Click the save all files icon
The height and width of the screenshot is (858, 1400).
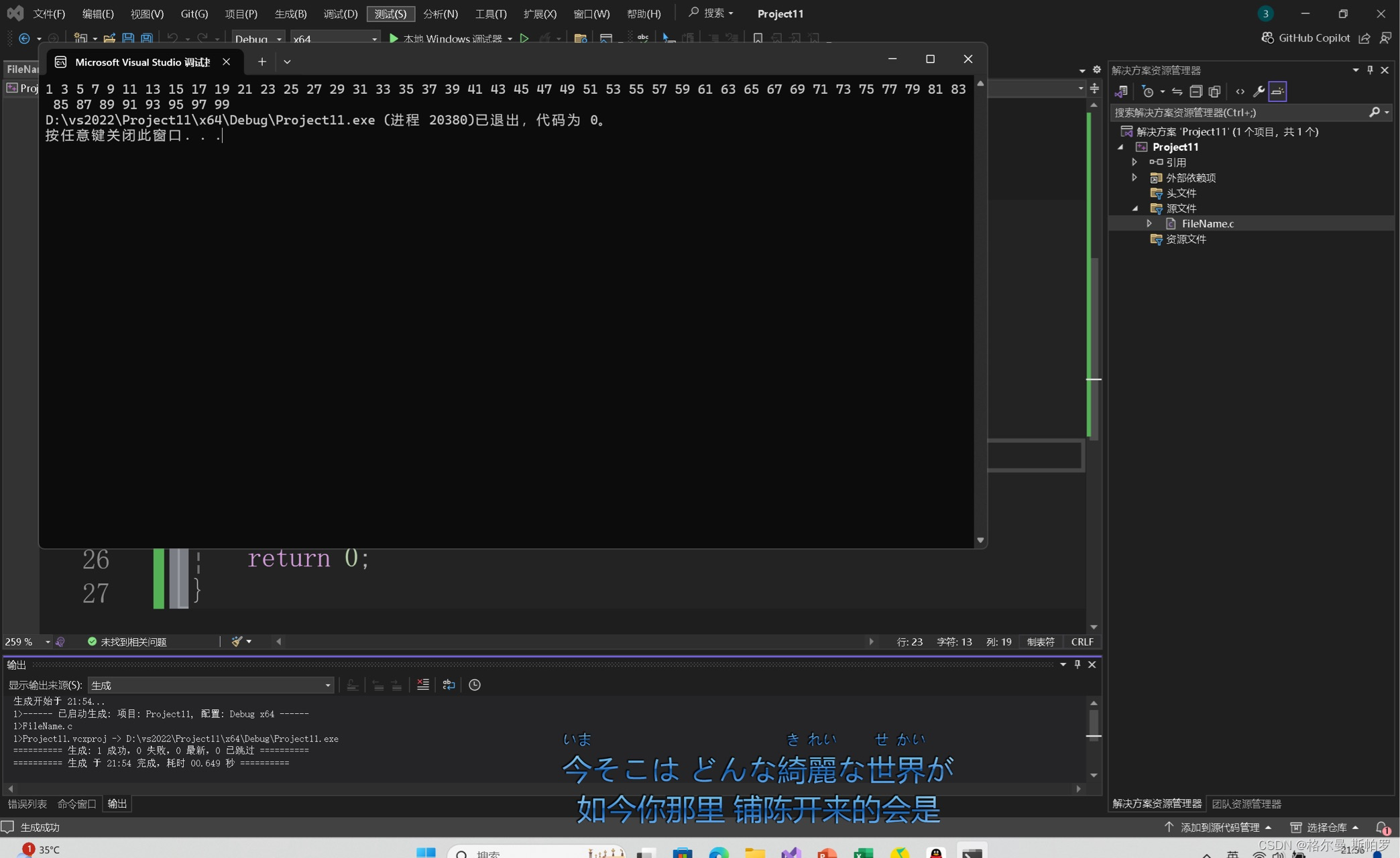point(147,39)
